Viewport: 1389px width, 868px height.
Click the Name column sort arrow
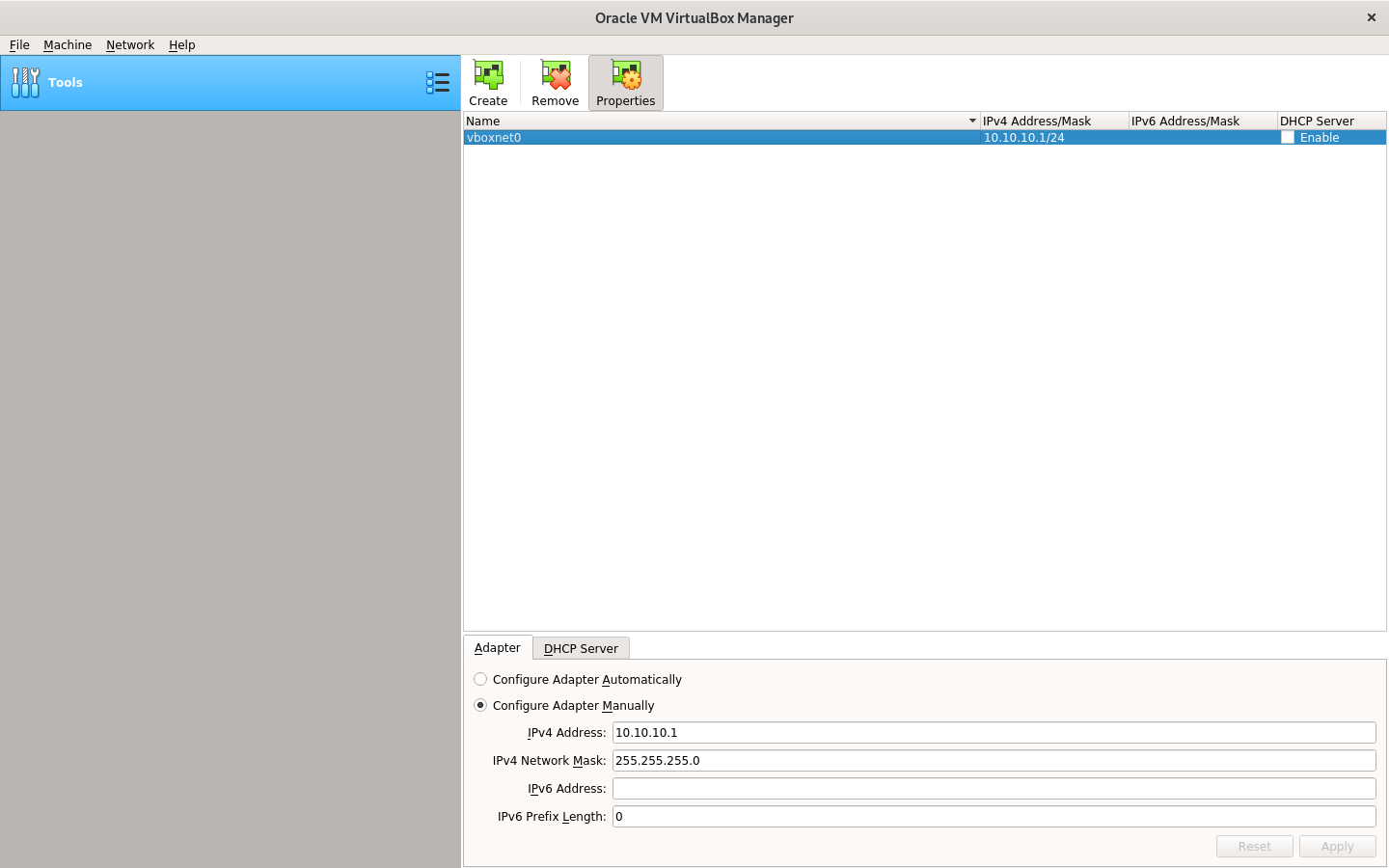972,121
